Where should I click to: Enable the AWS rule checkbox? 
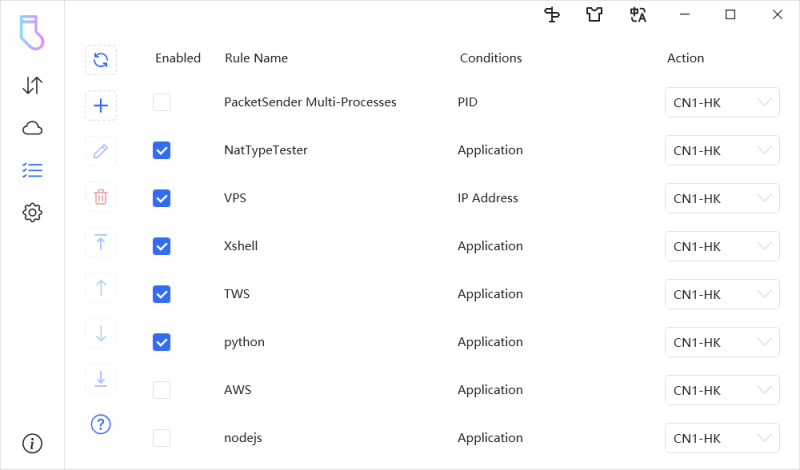(161, 390)
